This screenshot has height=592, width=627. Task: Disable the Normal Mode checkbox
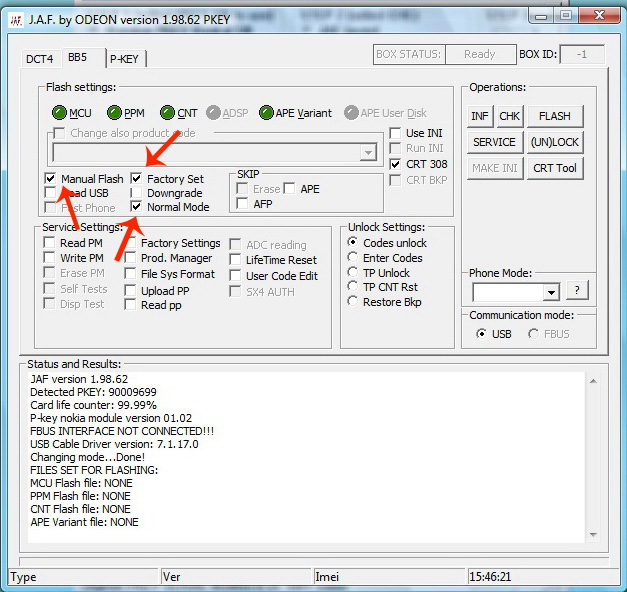tap(136, 207)
